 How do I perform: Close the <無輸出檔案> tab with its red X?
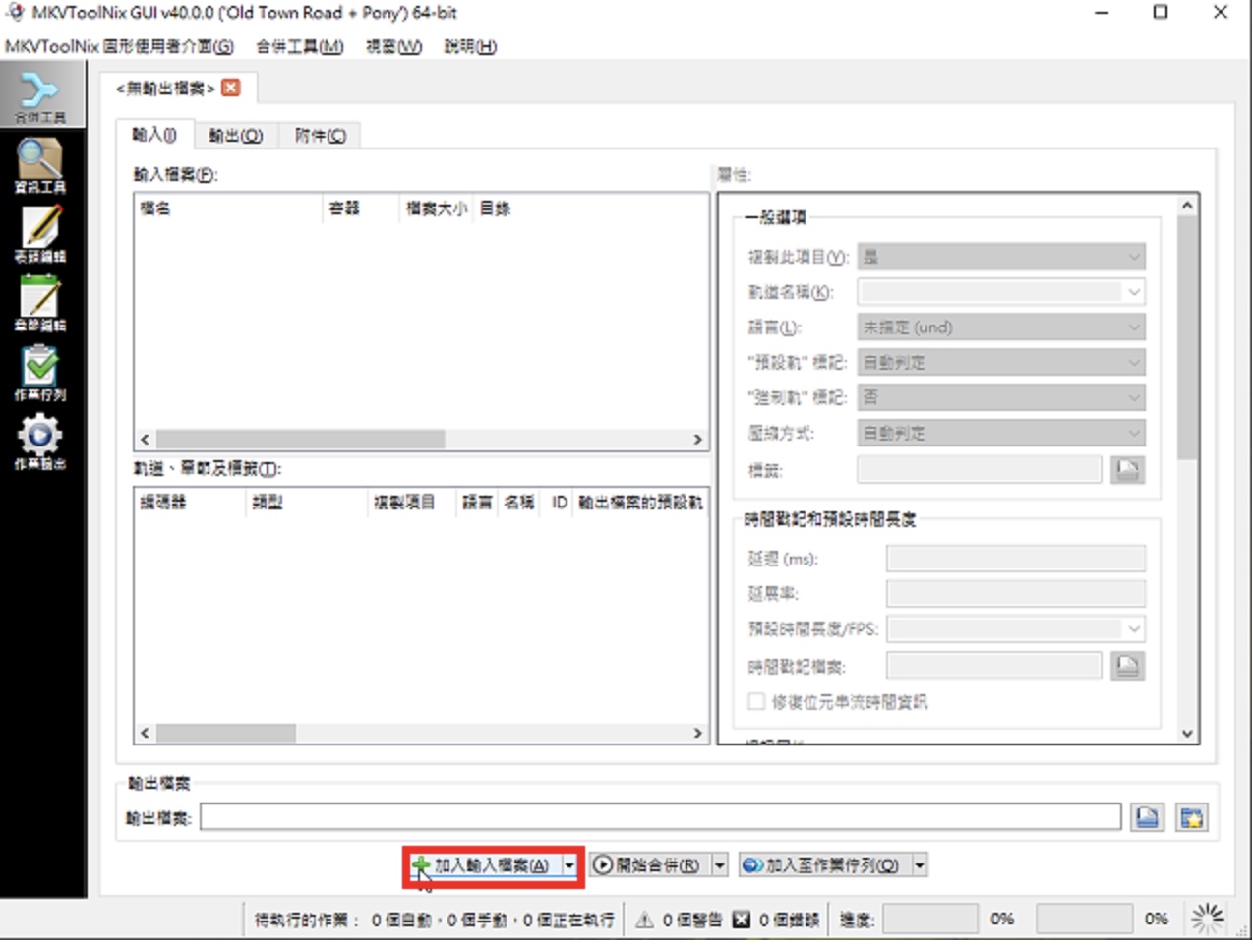tap(231, 88)
